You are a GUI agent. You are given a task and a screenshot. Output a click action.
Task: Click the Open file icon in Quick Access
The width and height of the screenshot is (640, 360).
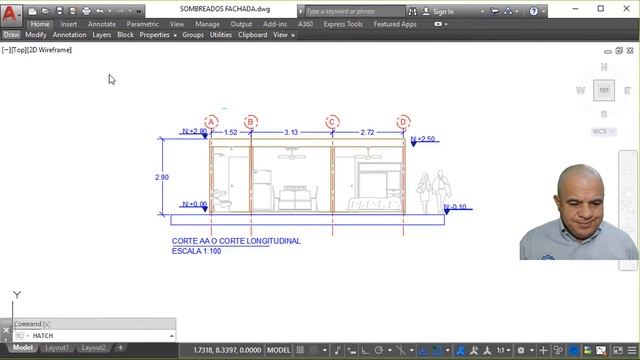(46, 11)
